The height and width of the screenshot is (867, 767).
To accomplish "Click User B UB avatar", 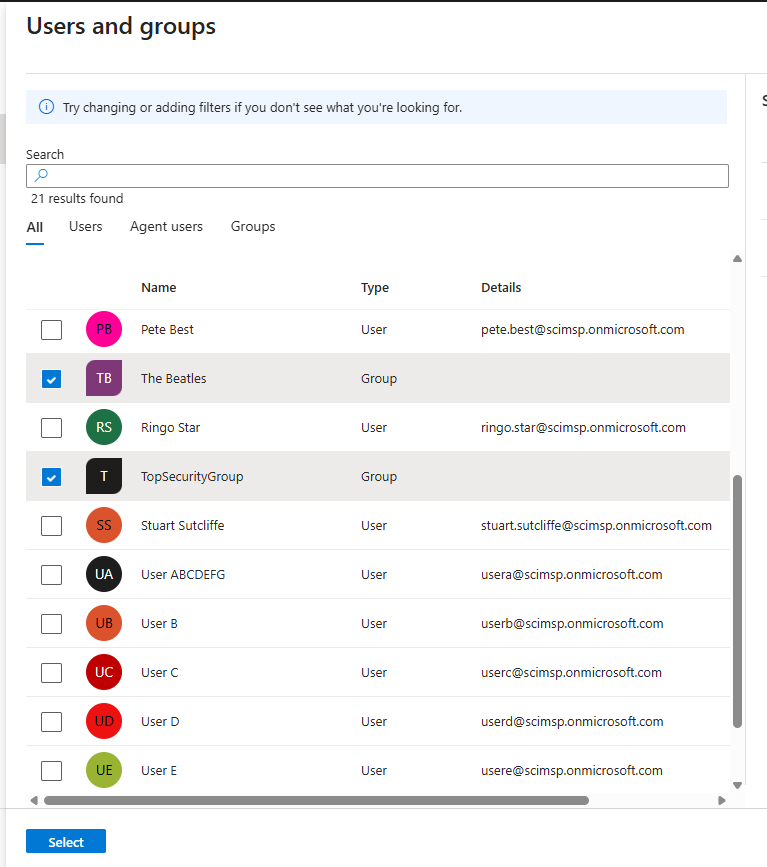I will [x=104, y=623].
